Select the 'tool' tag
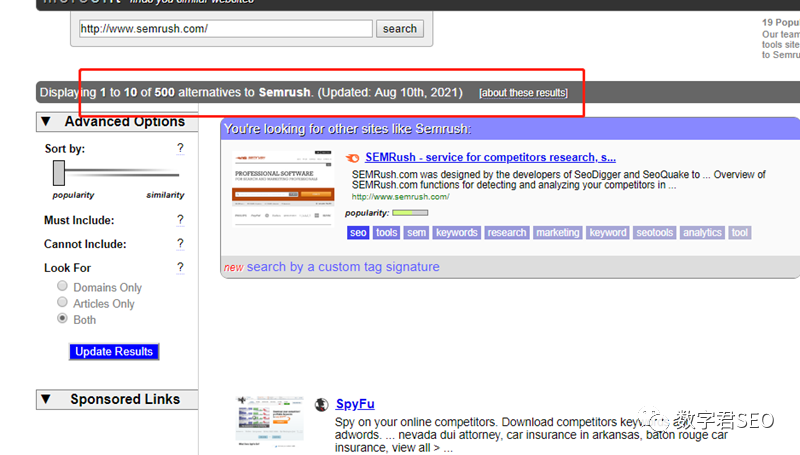Screen dimensions: 800x455 [740, 233]
